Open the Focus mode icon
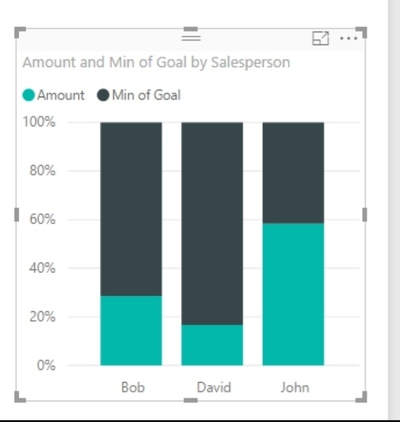 (x=320, y=38)
